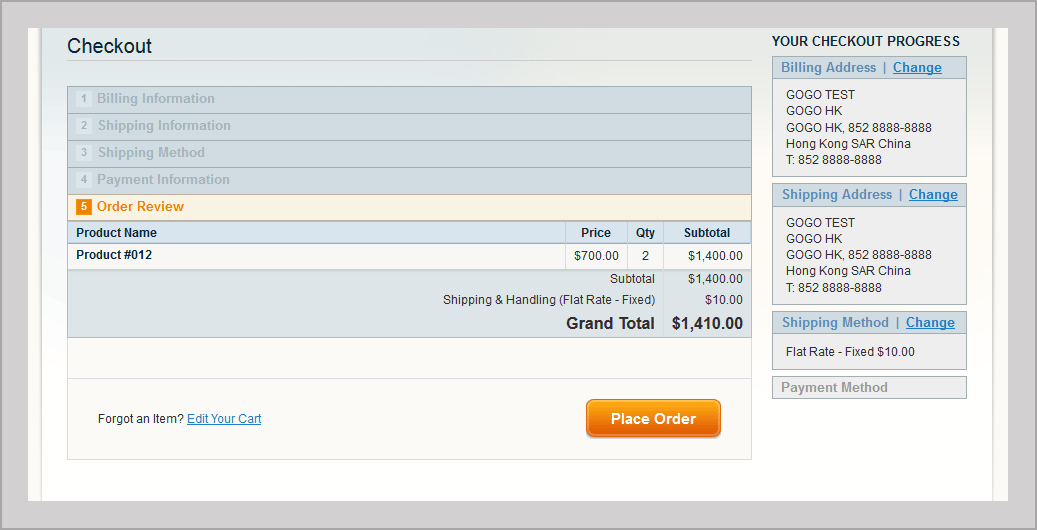Click the step 2 number icon

84,126
